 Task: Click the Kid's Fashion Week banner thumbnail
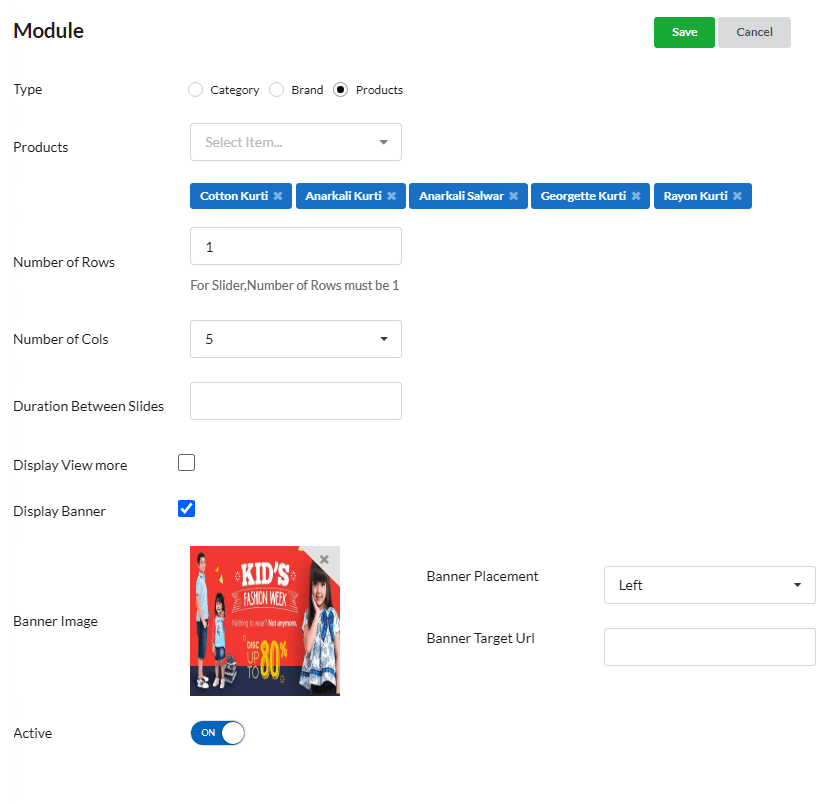(x=265, y=621)
